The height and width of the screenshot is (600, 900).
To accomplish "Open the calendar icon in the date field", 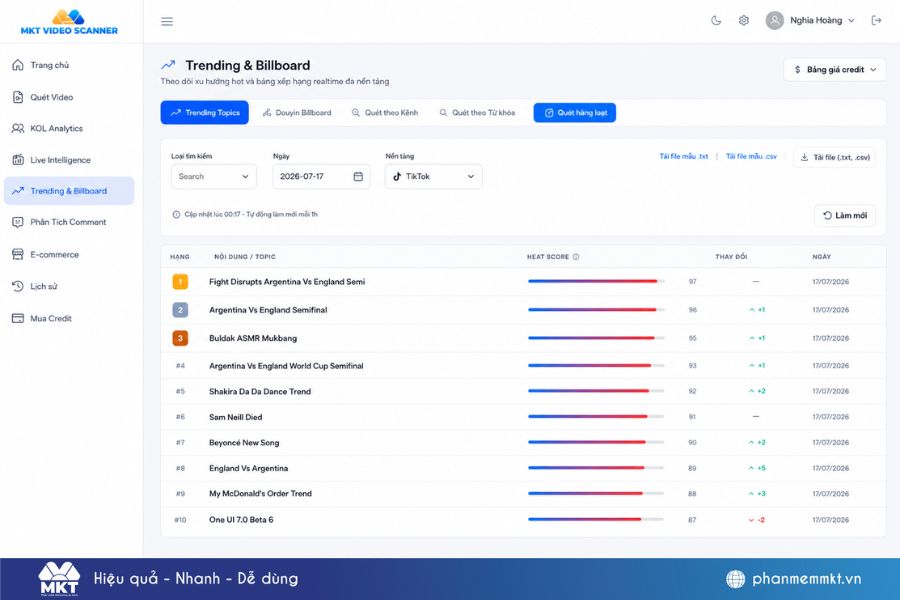I will [x=358, y=176].
